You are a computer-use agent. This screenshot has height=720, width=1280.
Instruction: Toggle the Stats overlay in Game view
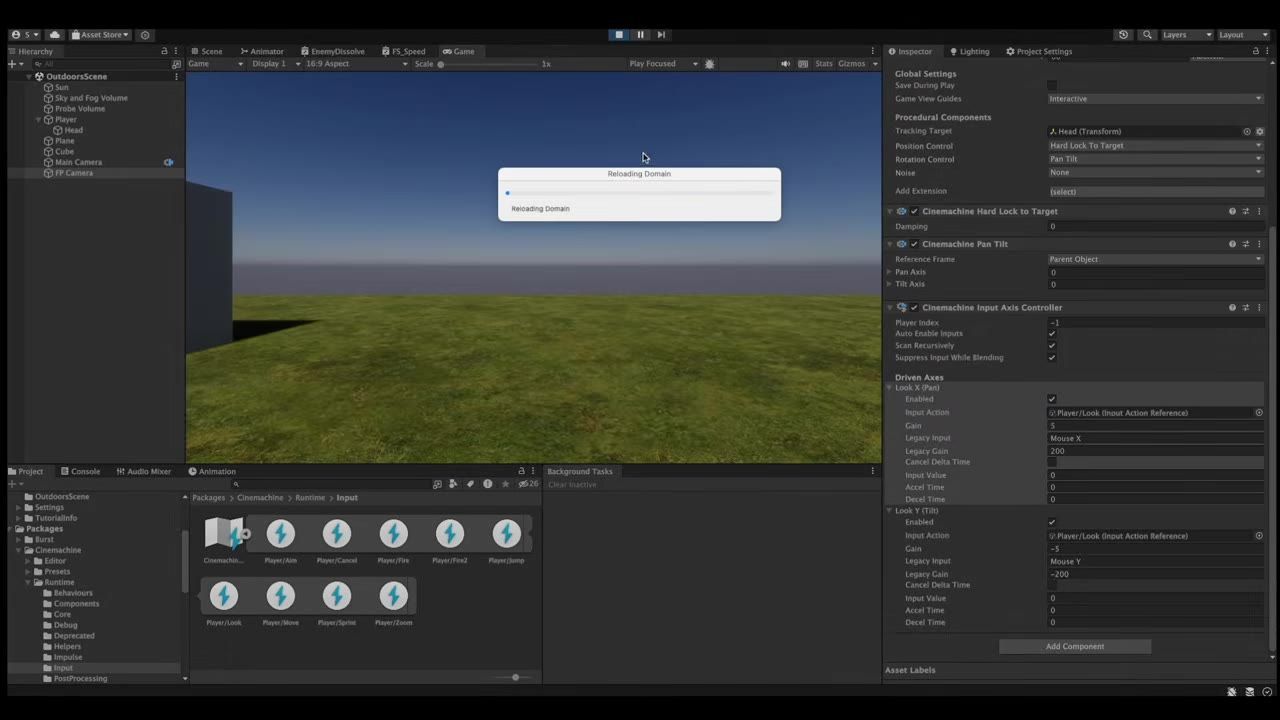(824, 64)
